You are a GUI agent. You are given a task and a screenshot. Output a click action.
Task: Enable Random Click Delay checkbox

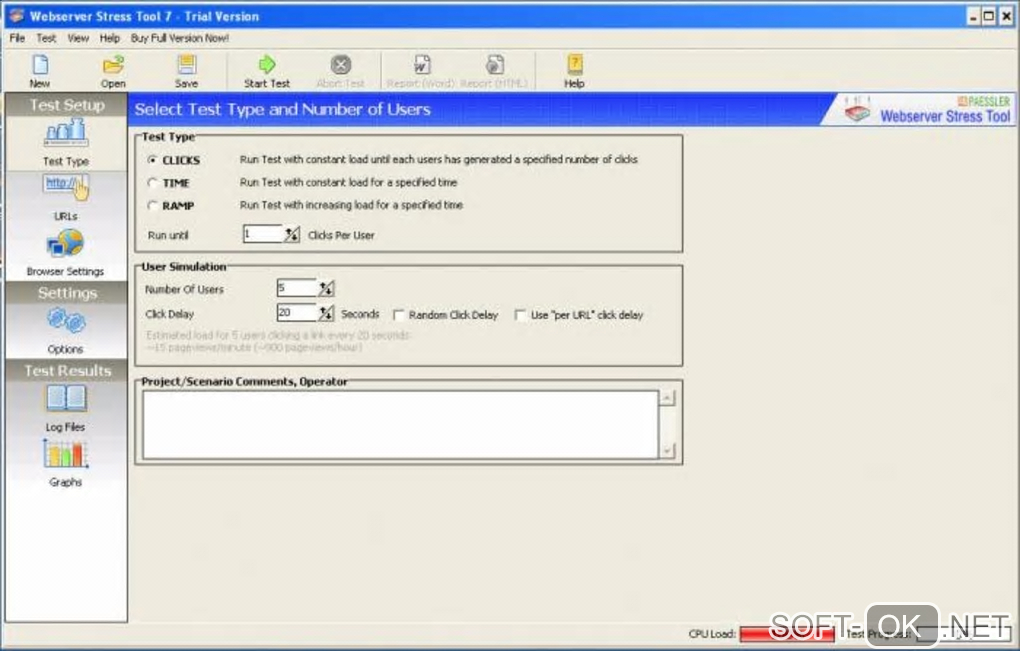tap(398, 315)
